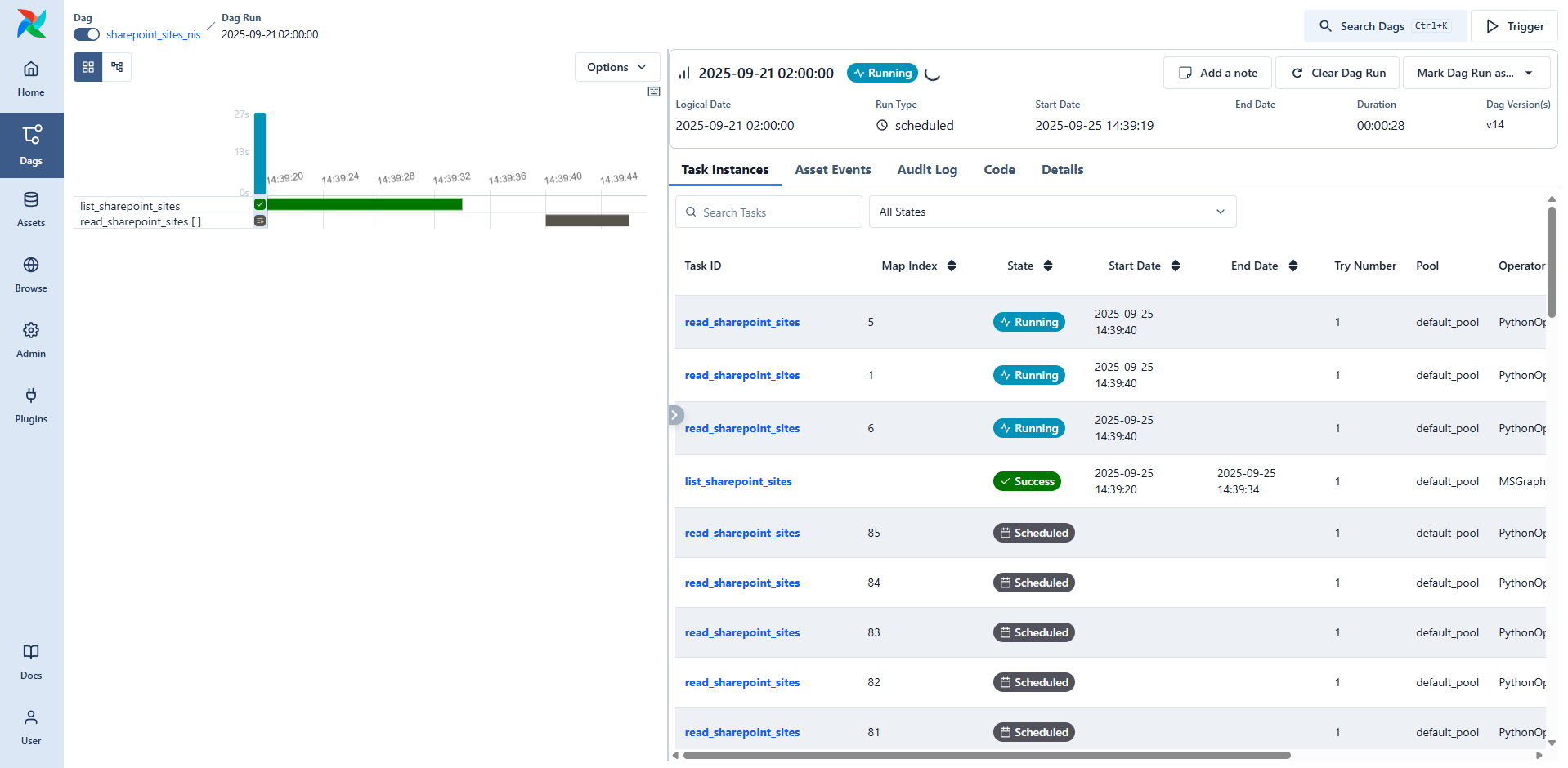Collapse panel using side arrow handle

tap(675, 415)
